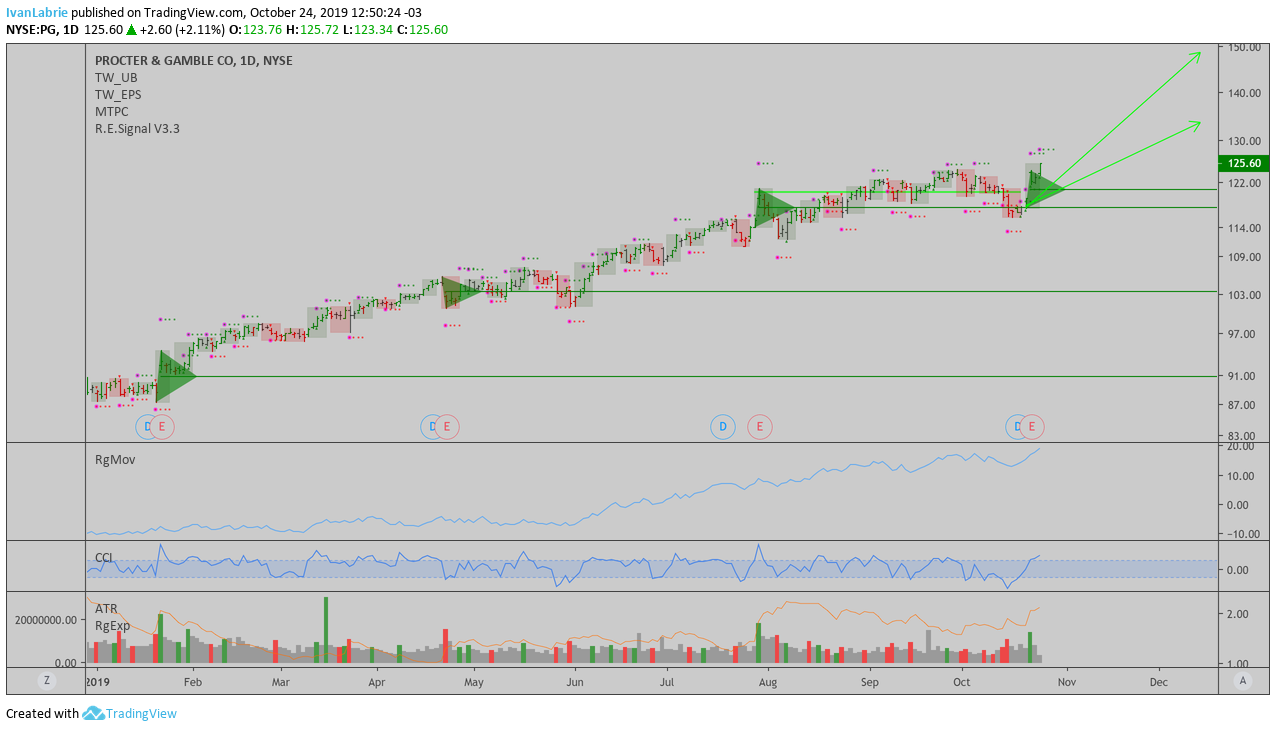This screenshot has width=1276, height=731.
Task: Click the Dec label on time axis
Action: (x=1159, y=682)
